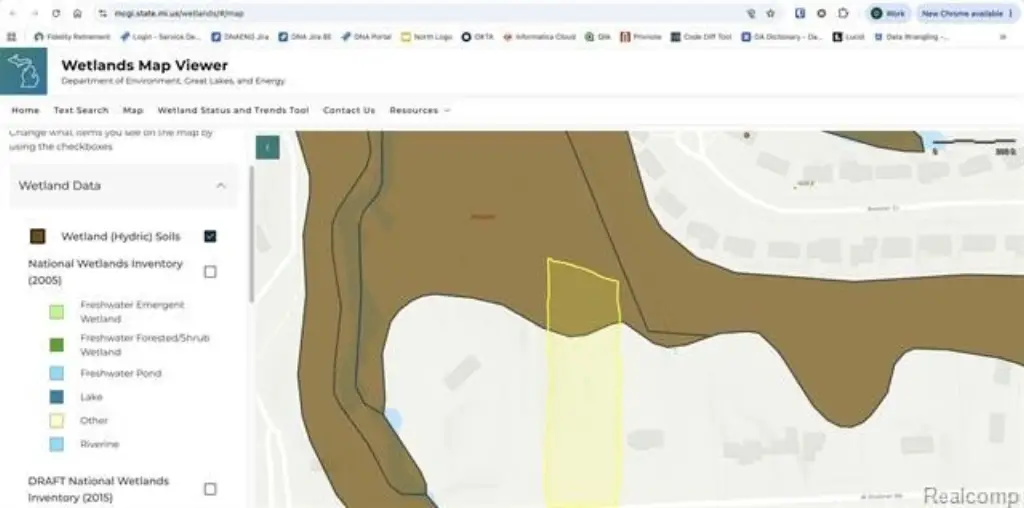1024x508 pixels.
Task: Go to browser home icon
Action: pos(77,13)
